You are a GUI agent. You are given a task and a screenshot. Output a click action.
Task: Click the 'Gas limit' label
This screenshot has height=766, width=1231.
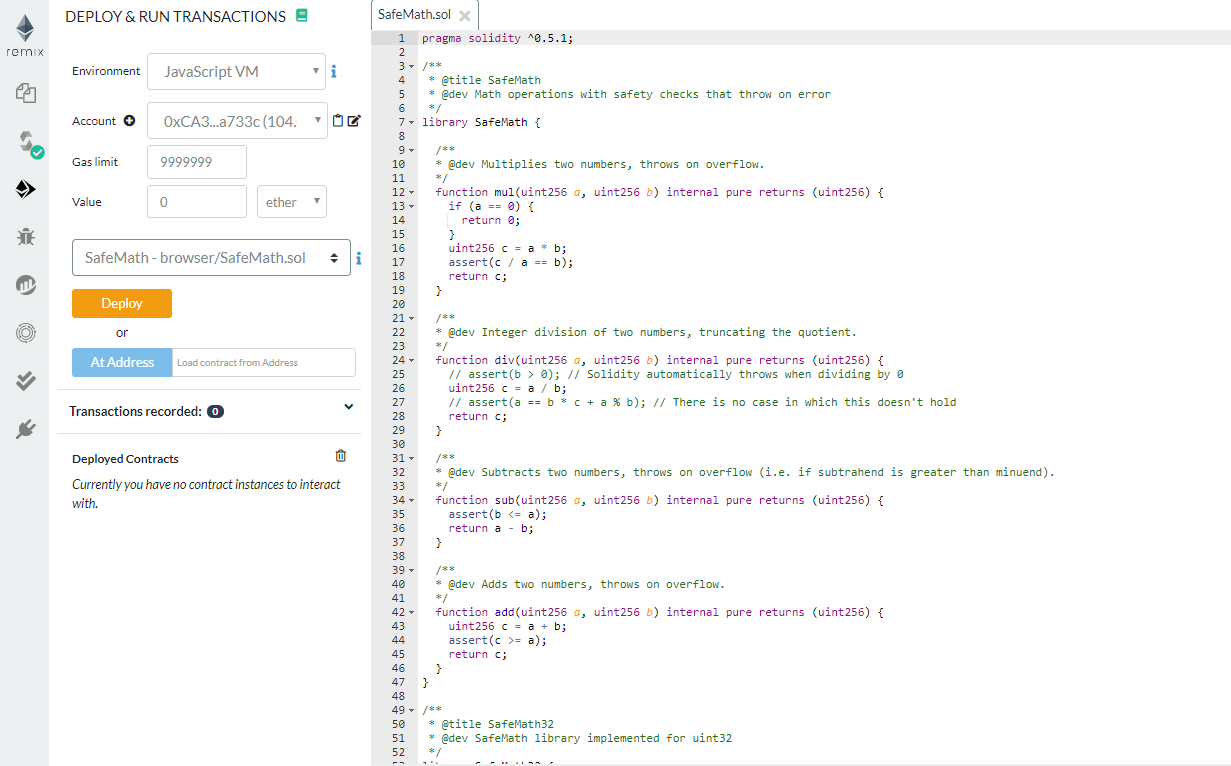tap(95, 162)
